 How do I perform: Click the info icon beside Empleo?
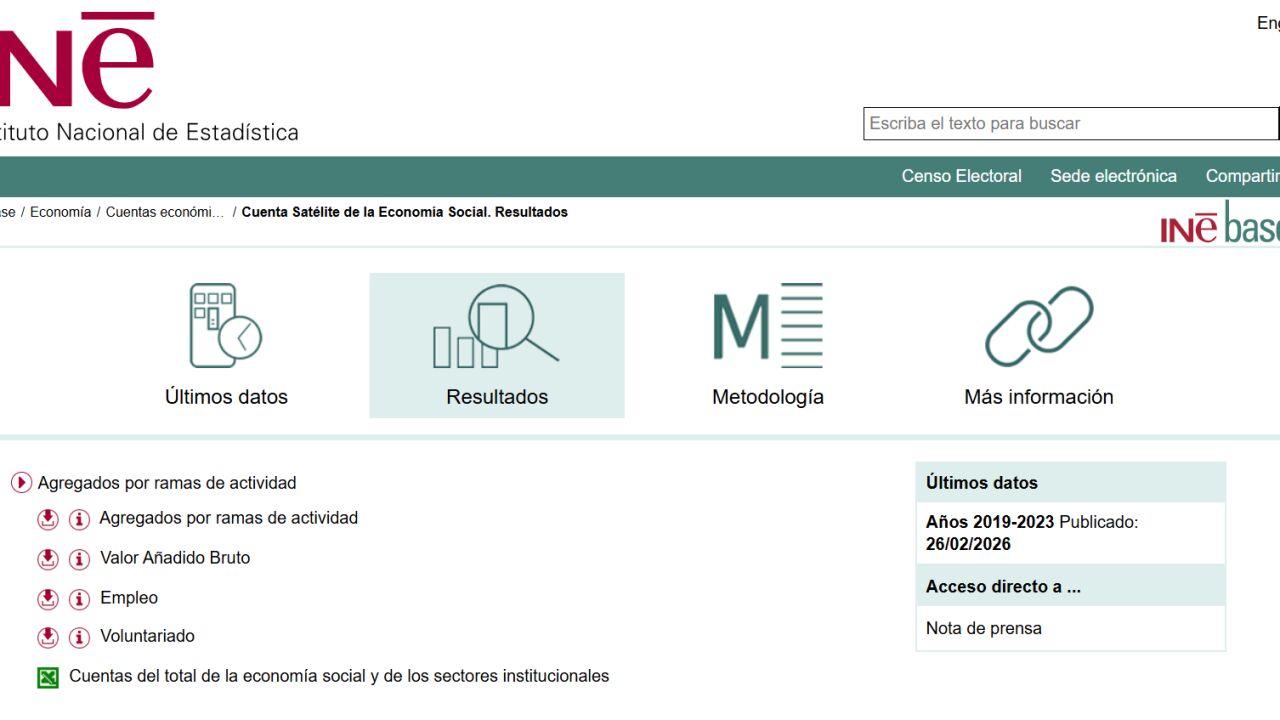79,599
